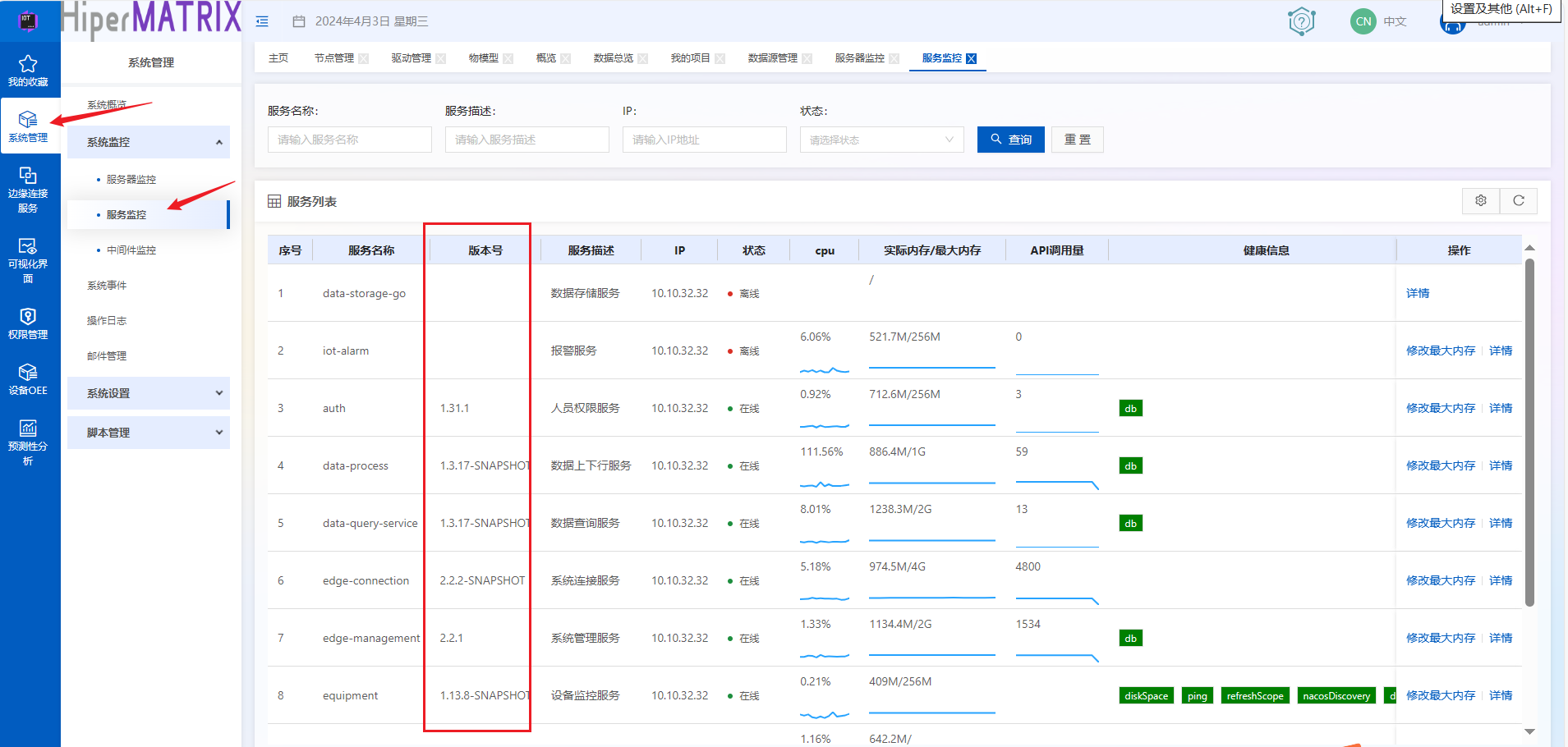Click diskSpace health tag for equipment
The image size is (1568, 747).
click(x=1147, y=695)
